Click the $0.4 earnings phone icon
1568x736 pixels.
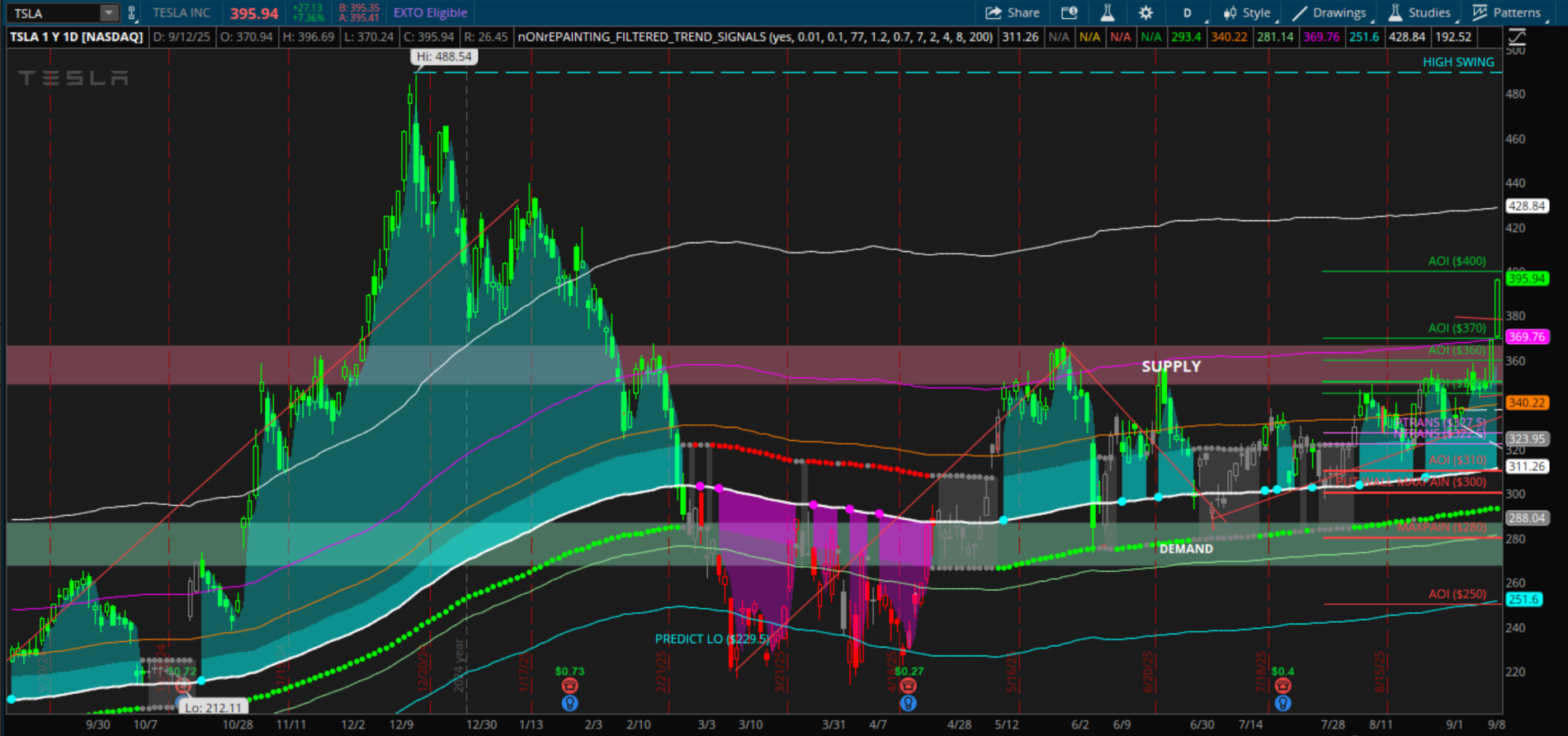tap(1282, 686)
